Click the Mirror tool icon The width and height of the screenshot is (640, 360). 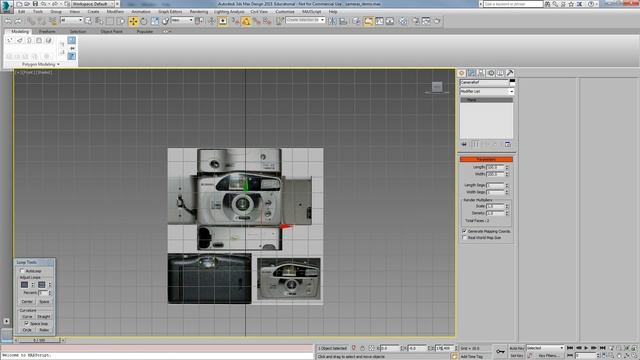pos(333,21)
